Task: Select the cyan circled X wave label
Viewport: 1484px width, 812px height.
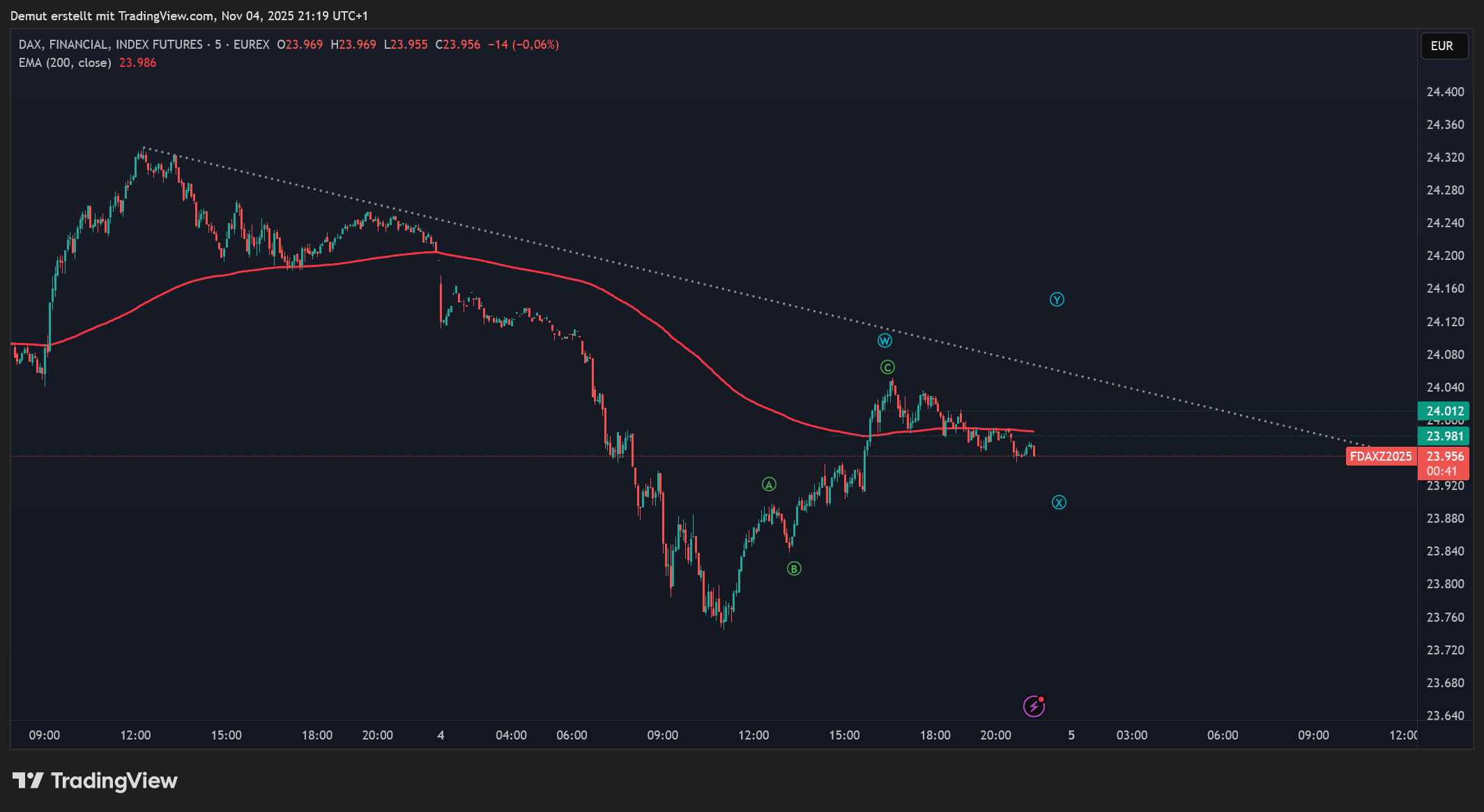Action: (1059, 503)
